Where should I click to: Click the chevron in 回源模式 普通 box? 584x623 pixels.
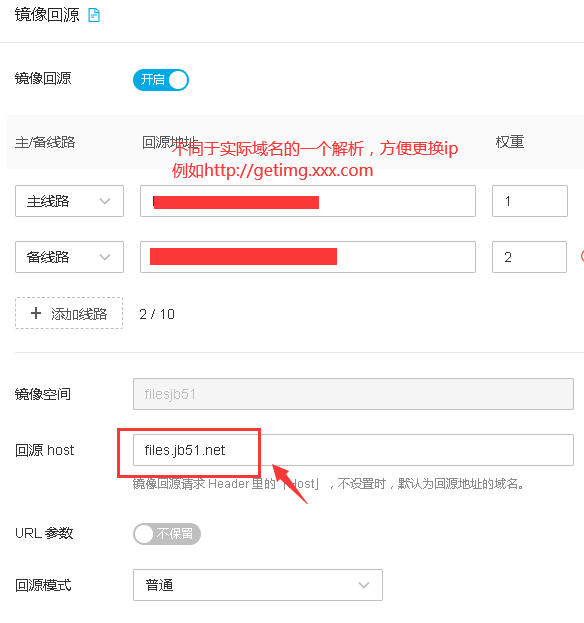364,585
